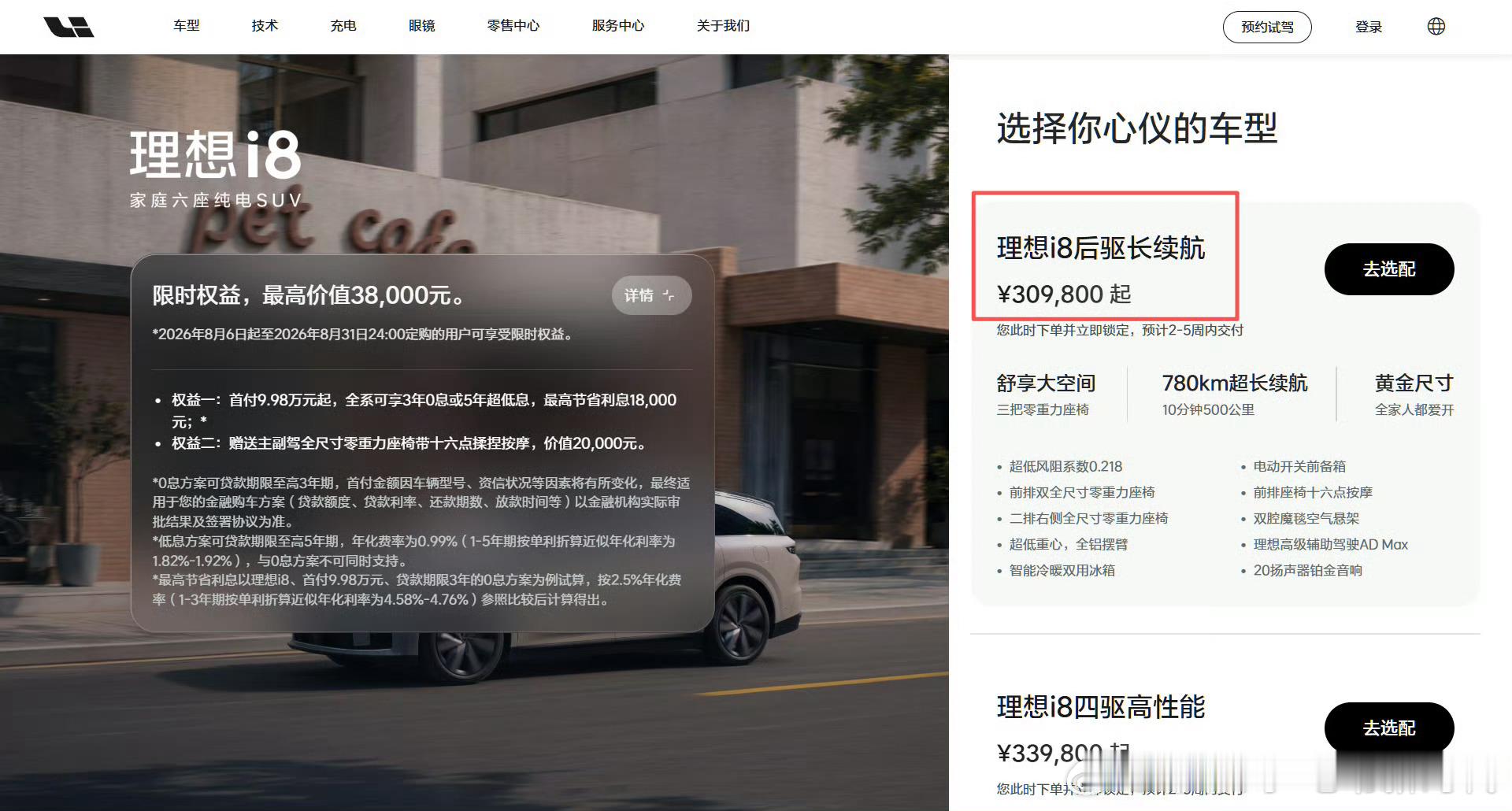Click the 780km超长续航 feature heading

click(1235, 383)
